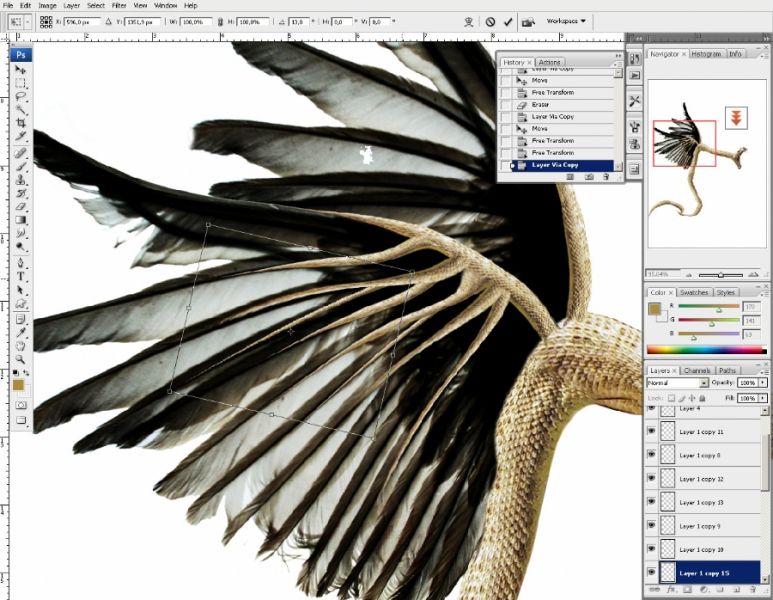
Task: Select the Move tool
Action: [21, 70]
